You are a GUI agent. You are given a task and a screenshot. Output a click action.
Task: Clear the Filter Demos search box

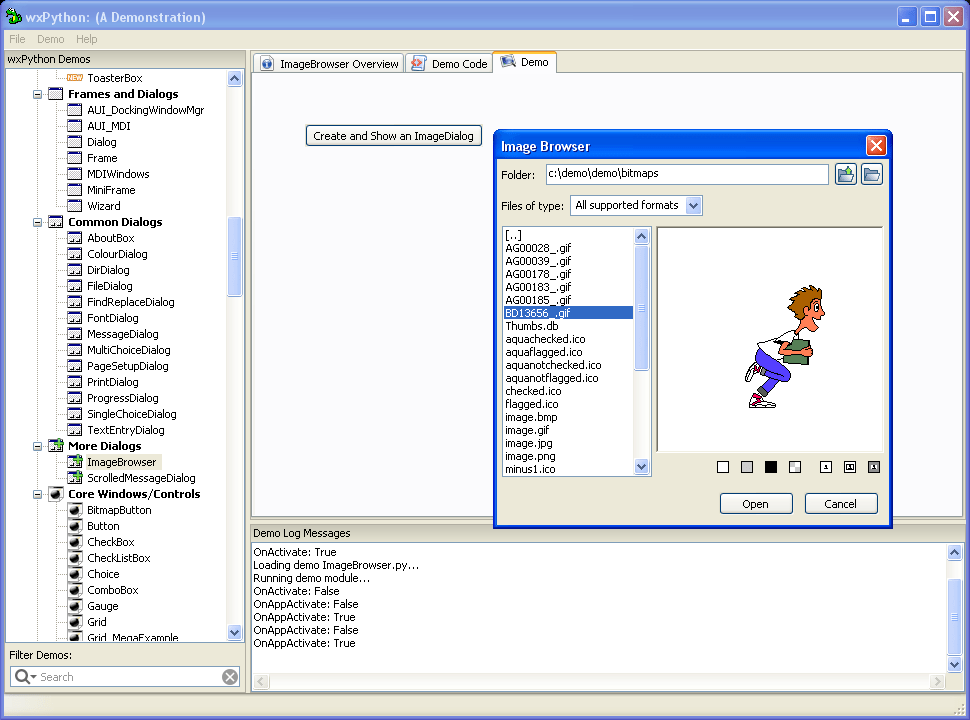[230, 677]
